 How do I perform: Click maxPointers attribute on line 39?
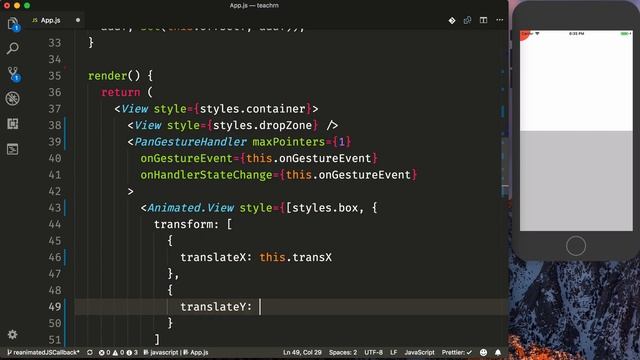pos(289,142)
